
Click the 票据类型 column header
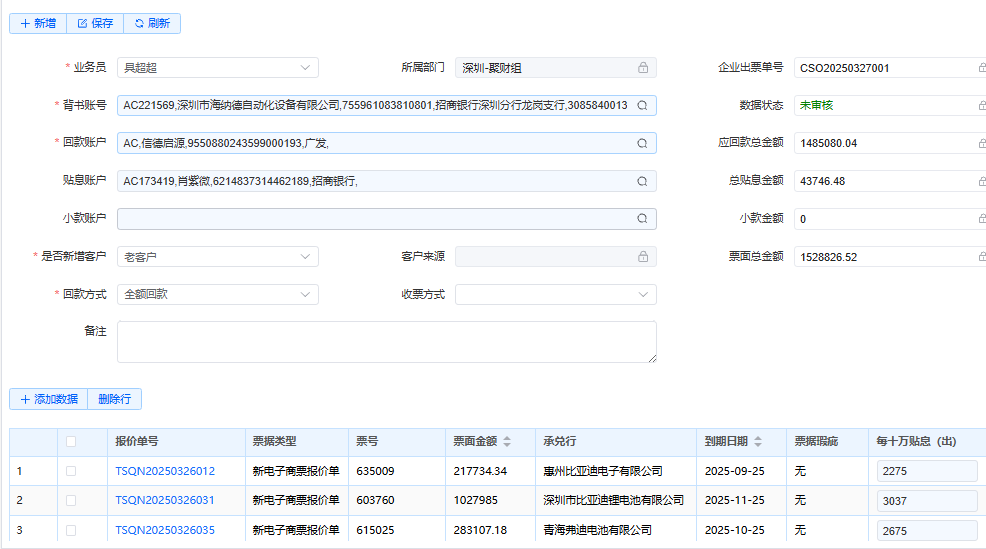[297, 441]
